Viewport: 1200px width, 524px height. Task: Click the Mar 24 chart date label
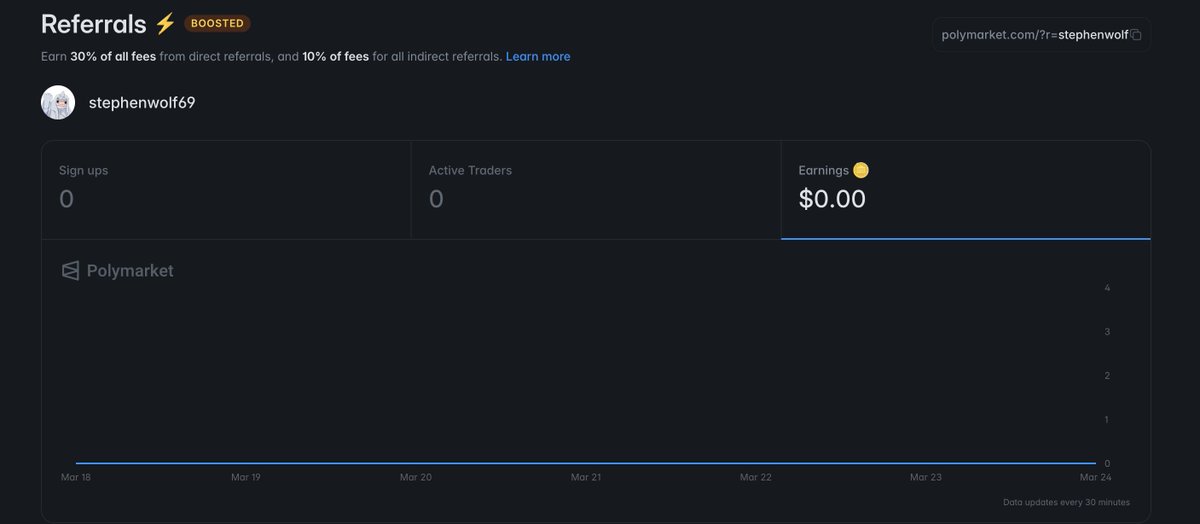[1095, 478]
